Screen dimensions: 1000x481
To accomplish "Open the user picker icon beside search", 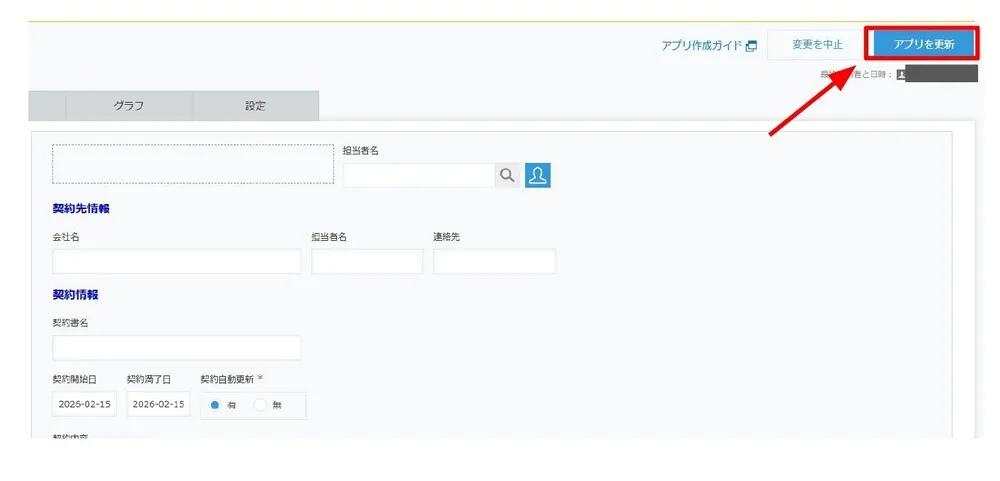I will tap(538, 175).
